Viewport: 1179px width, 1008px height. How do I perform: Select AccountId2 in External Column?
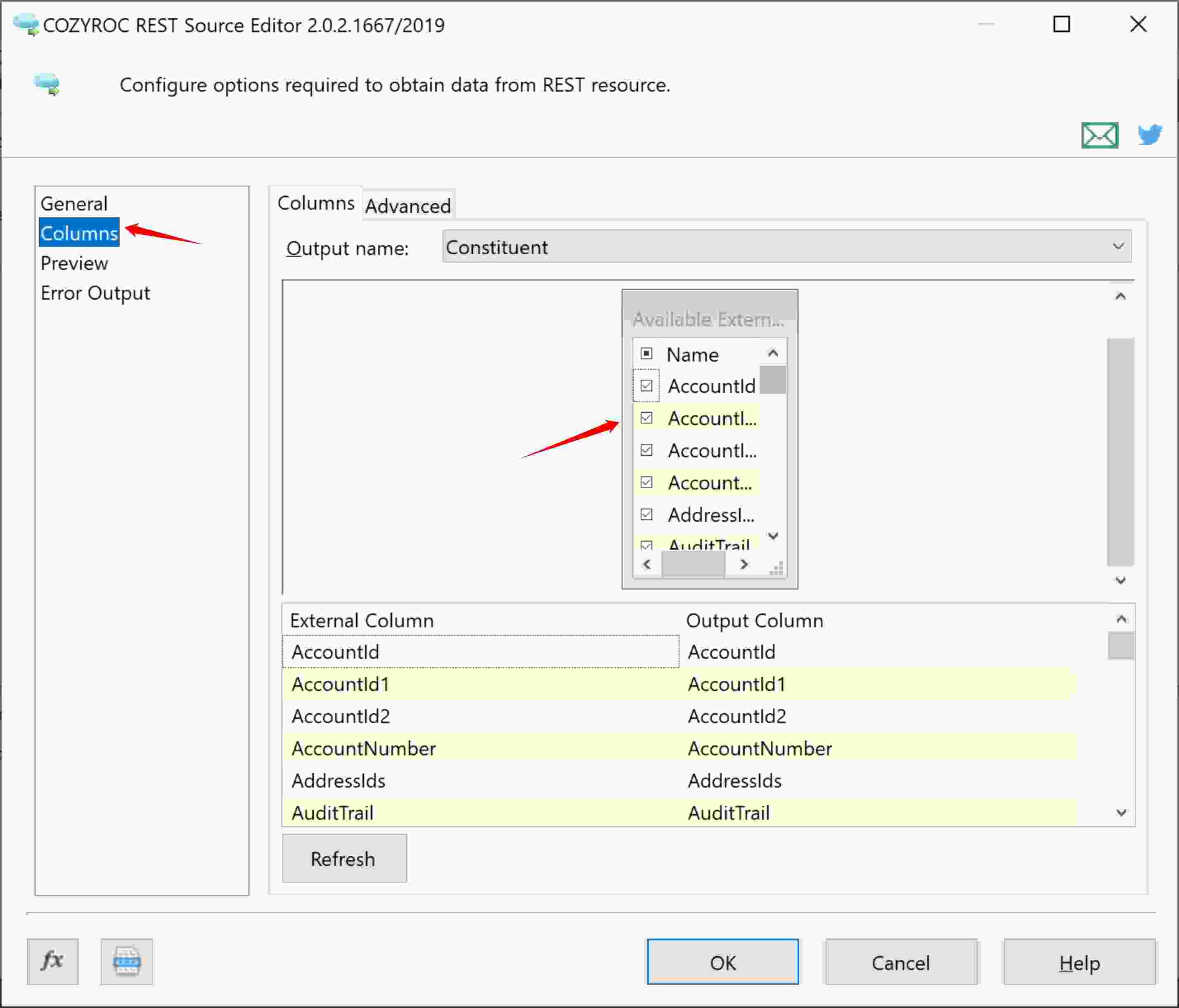pos(481,716)
